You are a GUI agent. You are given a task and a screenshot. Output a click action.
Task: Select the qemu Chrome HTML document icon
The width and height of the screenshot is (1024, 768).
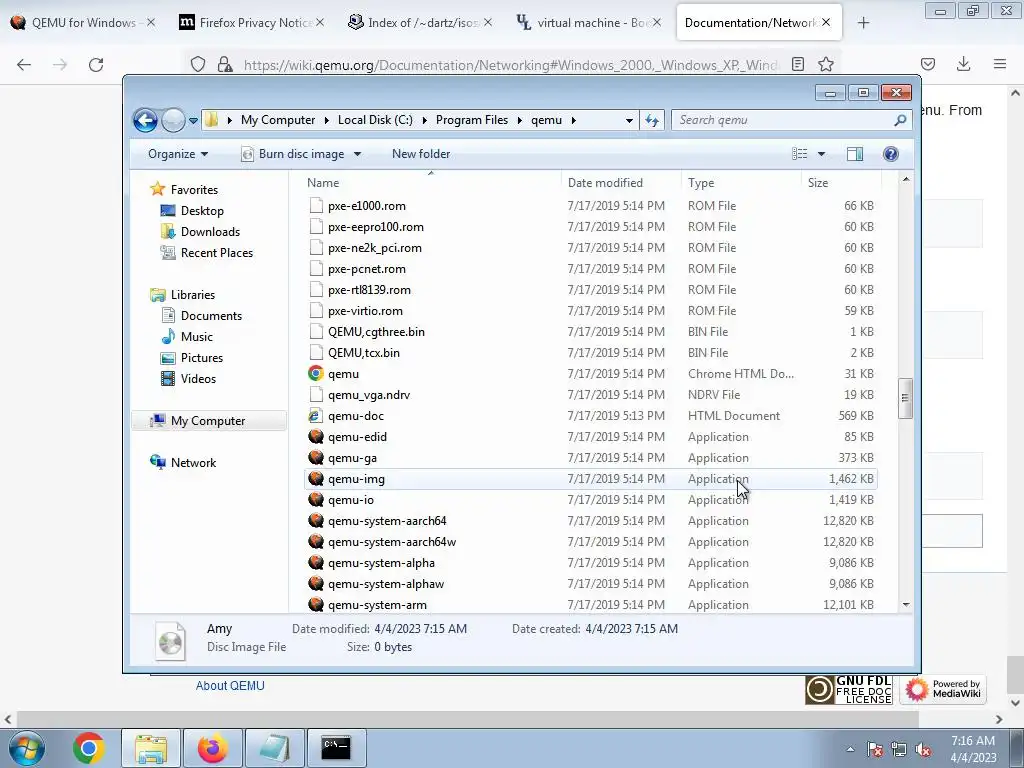[316, 374]
